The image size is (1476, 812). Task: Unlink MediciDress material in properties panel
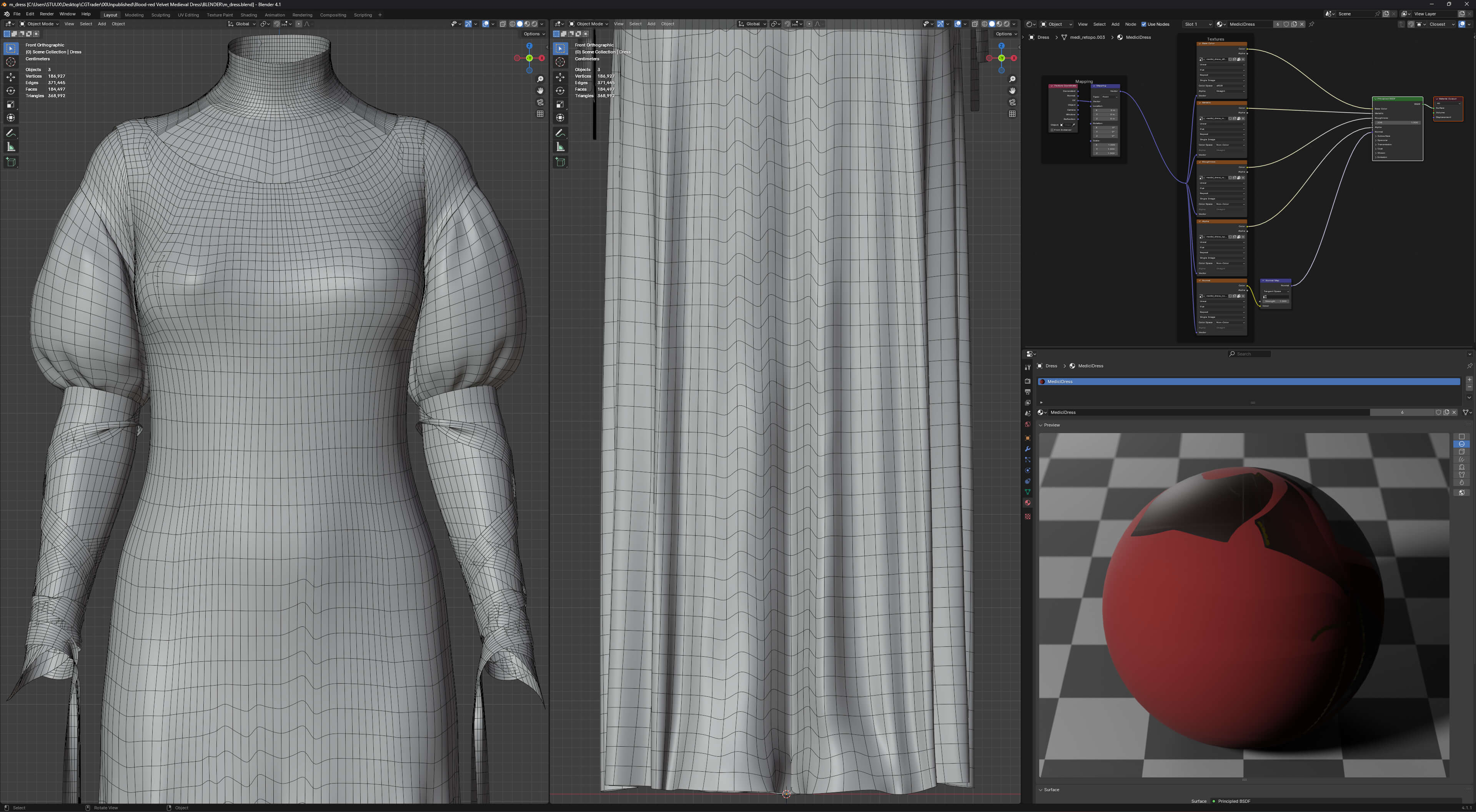1454,412
